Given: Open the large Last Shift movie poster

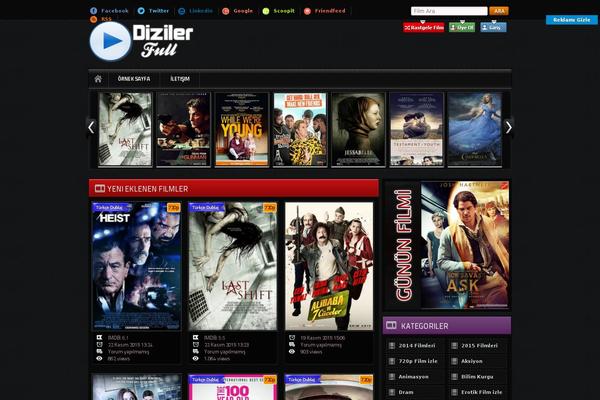Looking at the screenshot, I should coord(232,266).
